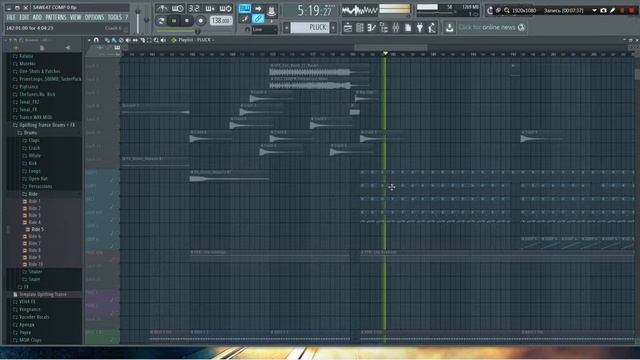Click the page icon in shortcut toolbar
640x360 pixels.
click(x=408, y=27)
